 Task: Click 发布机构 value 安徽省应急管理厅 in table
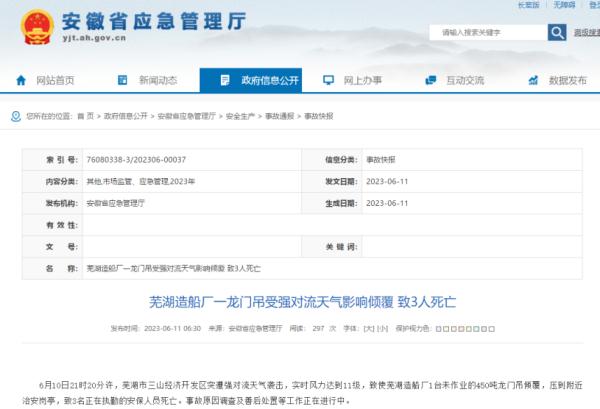pyautogui.click(x=116, y=203)
